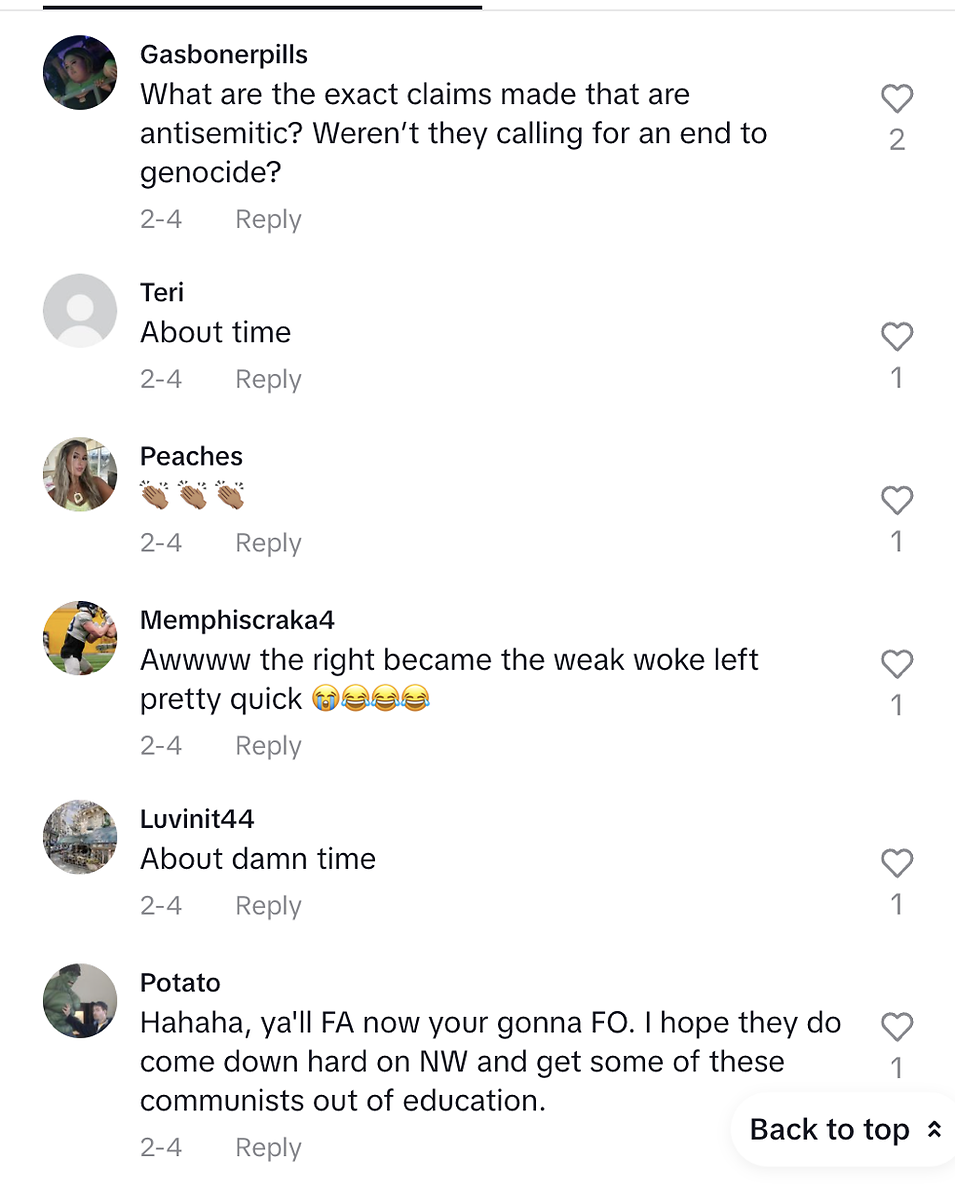Open Memphiscraka4 football avatar
955x1200 pixels.
[80, 638]
